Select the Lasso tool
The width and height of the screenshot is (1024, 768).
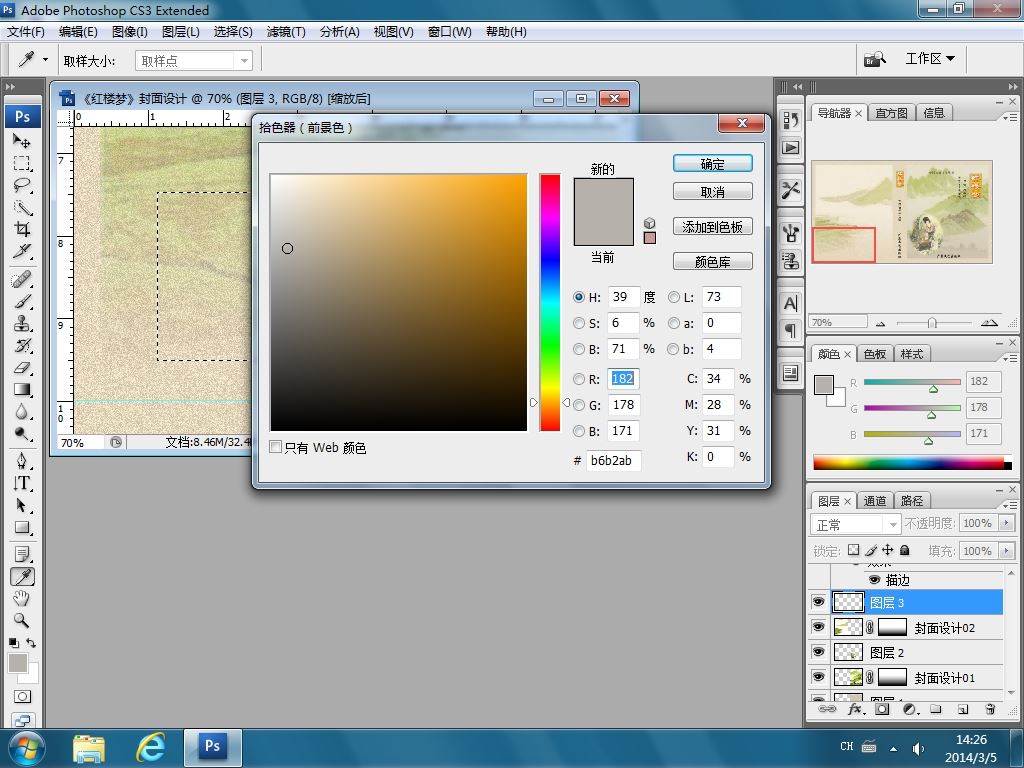coord(22,185)
